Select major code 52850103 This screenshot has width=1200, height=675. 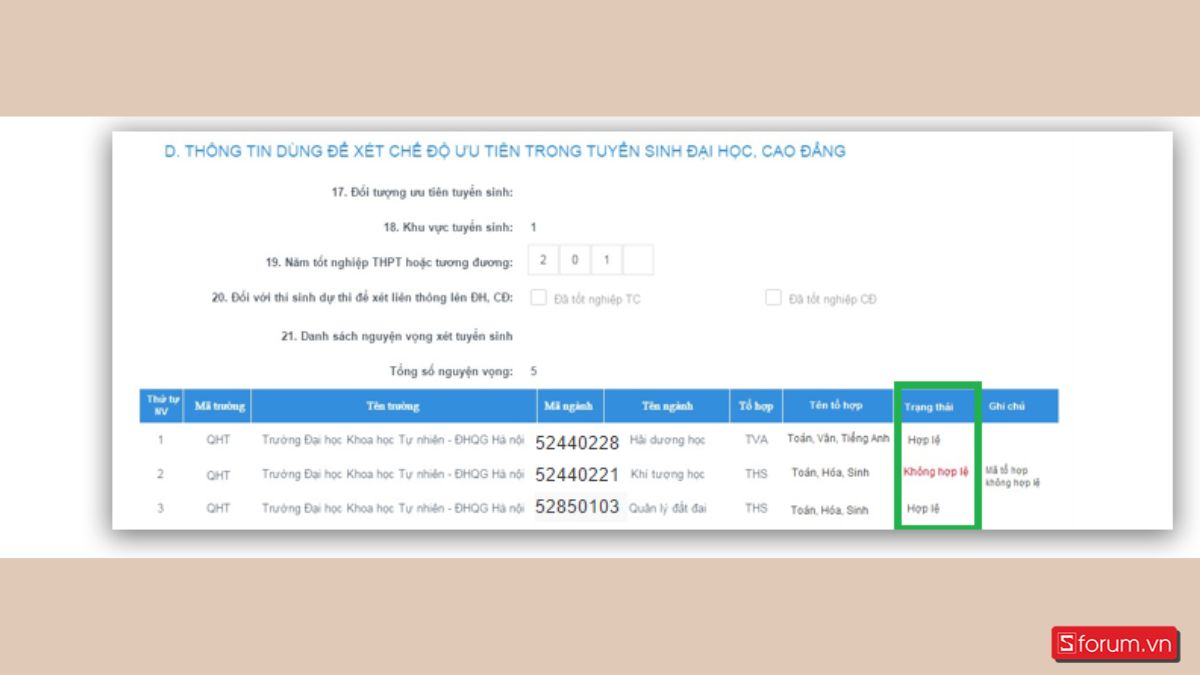(577, 507)
